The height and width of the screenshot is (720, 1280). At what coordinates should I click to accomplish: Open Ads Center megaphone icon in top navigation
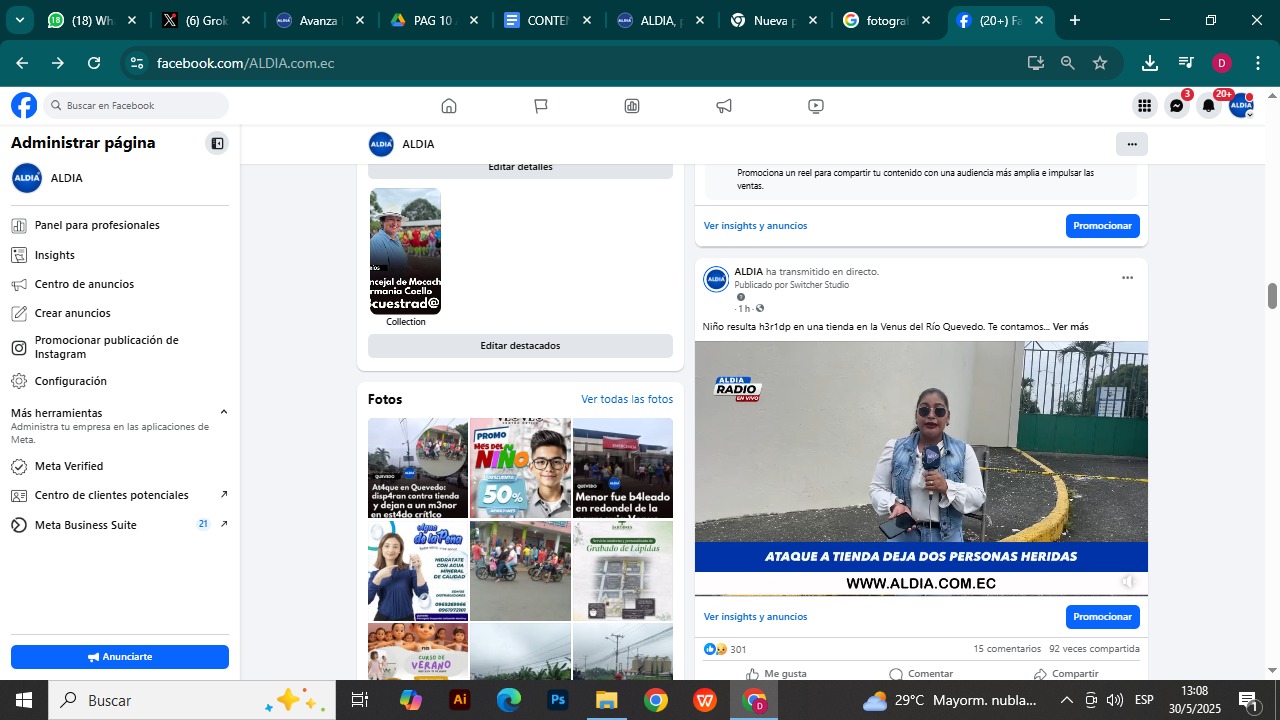click(724, 106)
